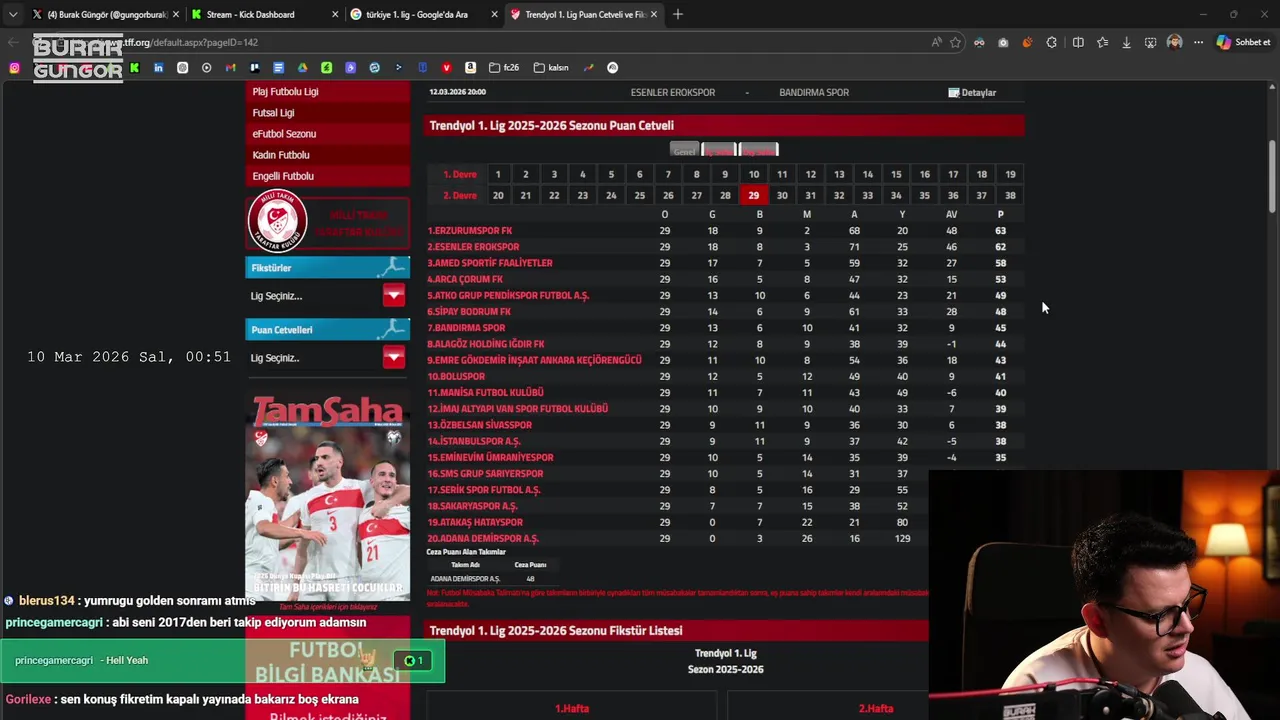1280x720 pixels.
Task: Close the Stream - Kick Dashboard tab
Action: point(336,14)
